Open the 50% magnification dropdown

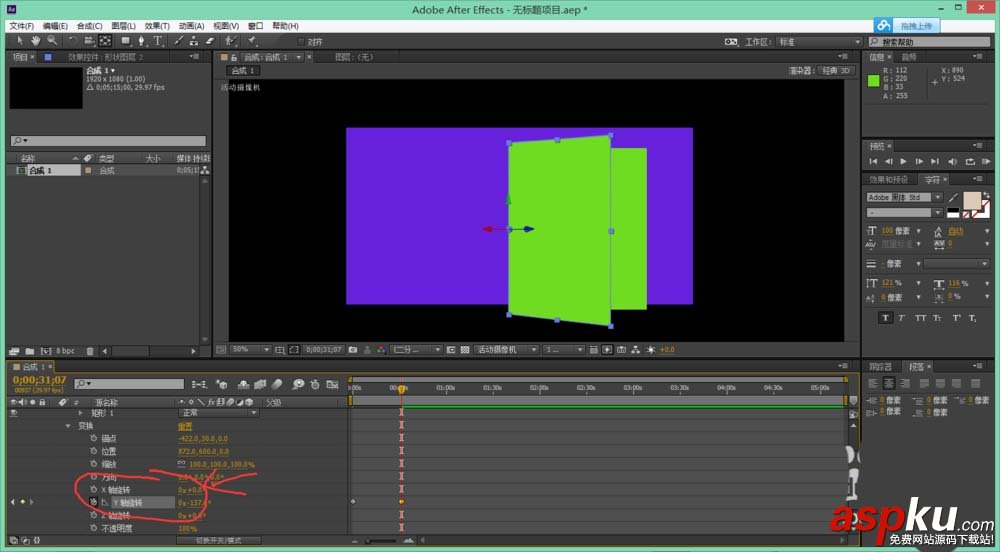click(x=251, y=350)
